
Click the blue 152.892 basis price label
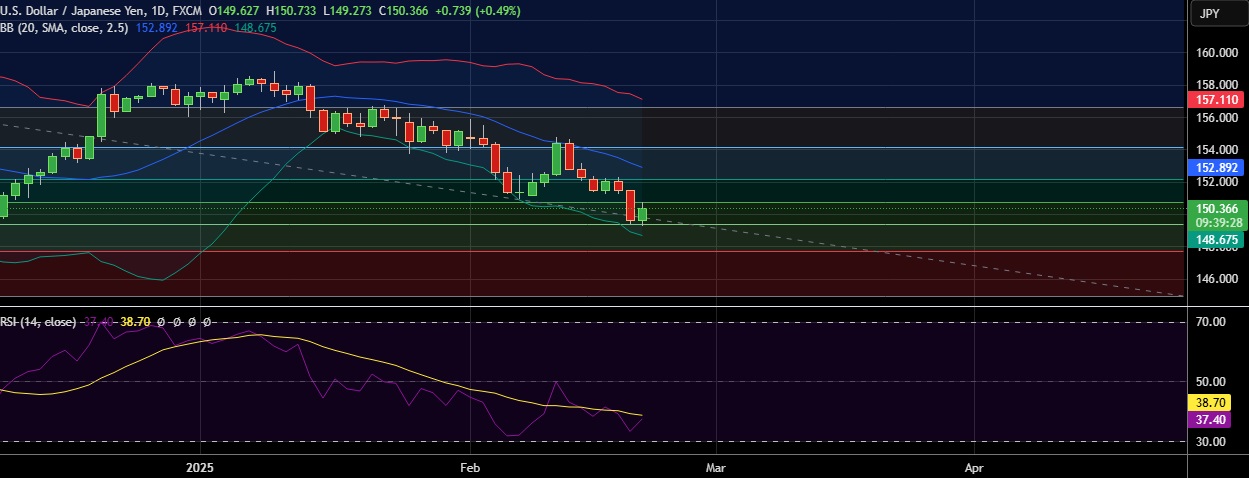click(1214, 167)
